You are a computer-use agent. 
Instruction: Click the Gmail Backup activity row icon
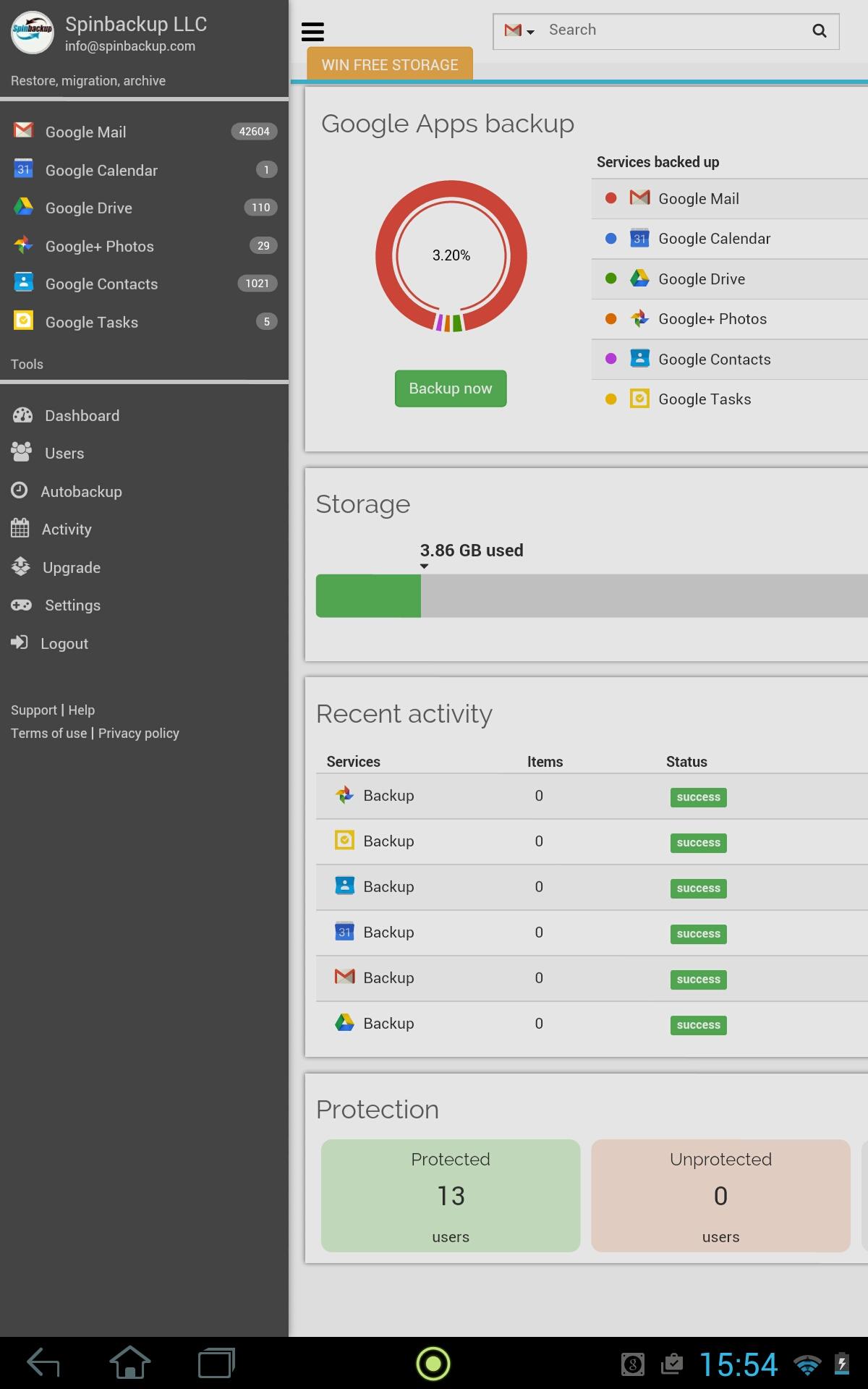click(345, 977)
